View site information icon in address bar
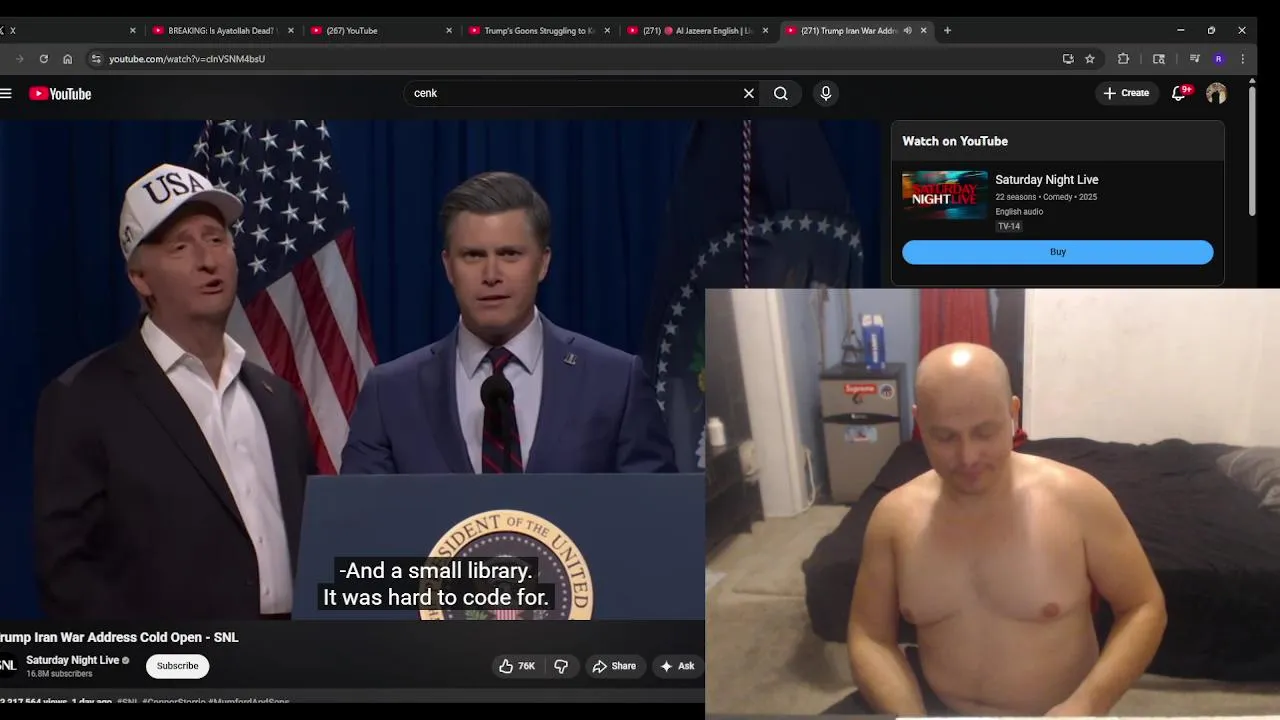 tap(96, 59)
